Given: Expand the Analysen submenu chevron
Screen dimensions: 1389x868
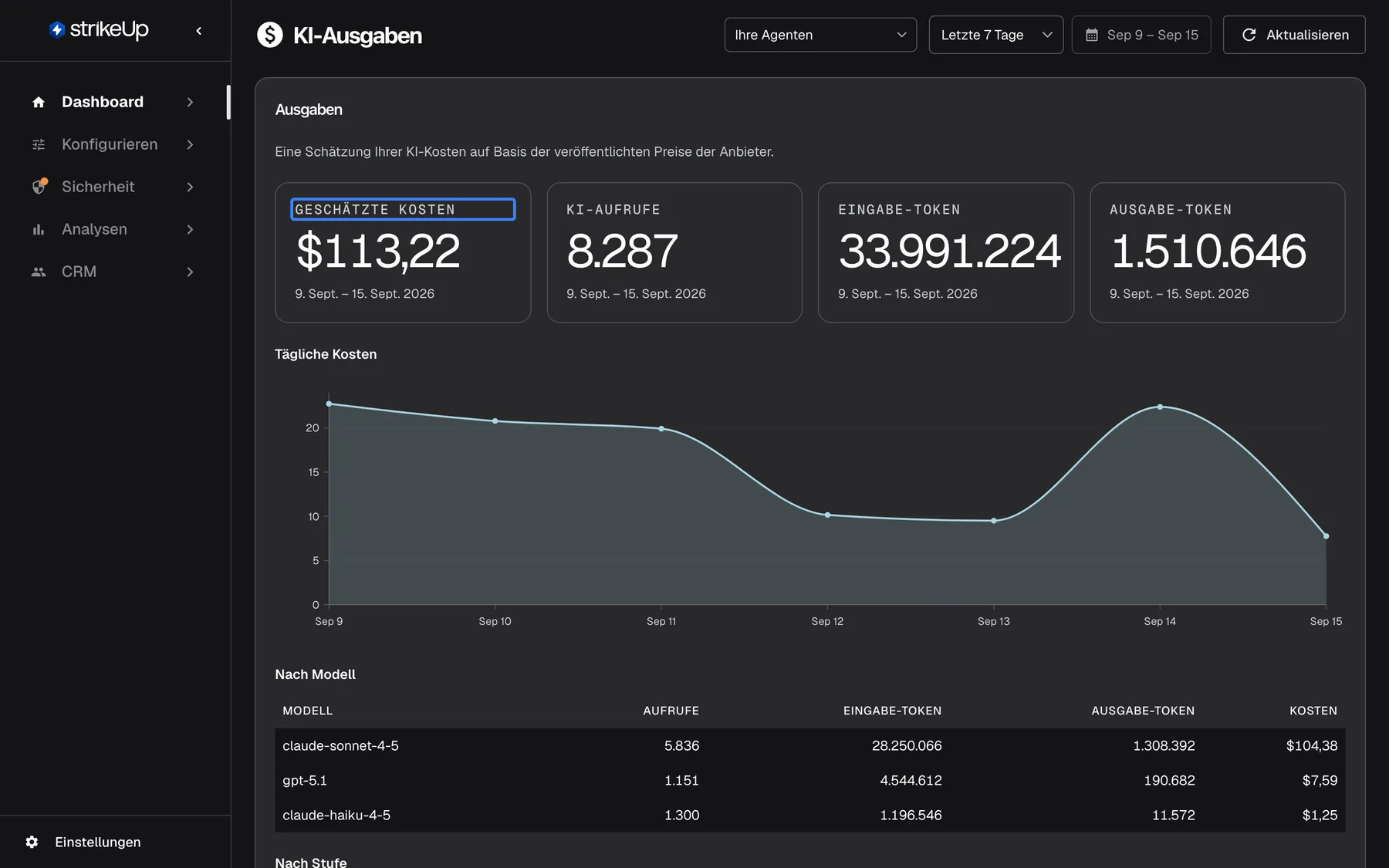Looking at the screenshot, I should (190, 229).
